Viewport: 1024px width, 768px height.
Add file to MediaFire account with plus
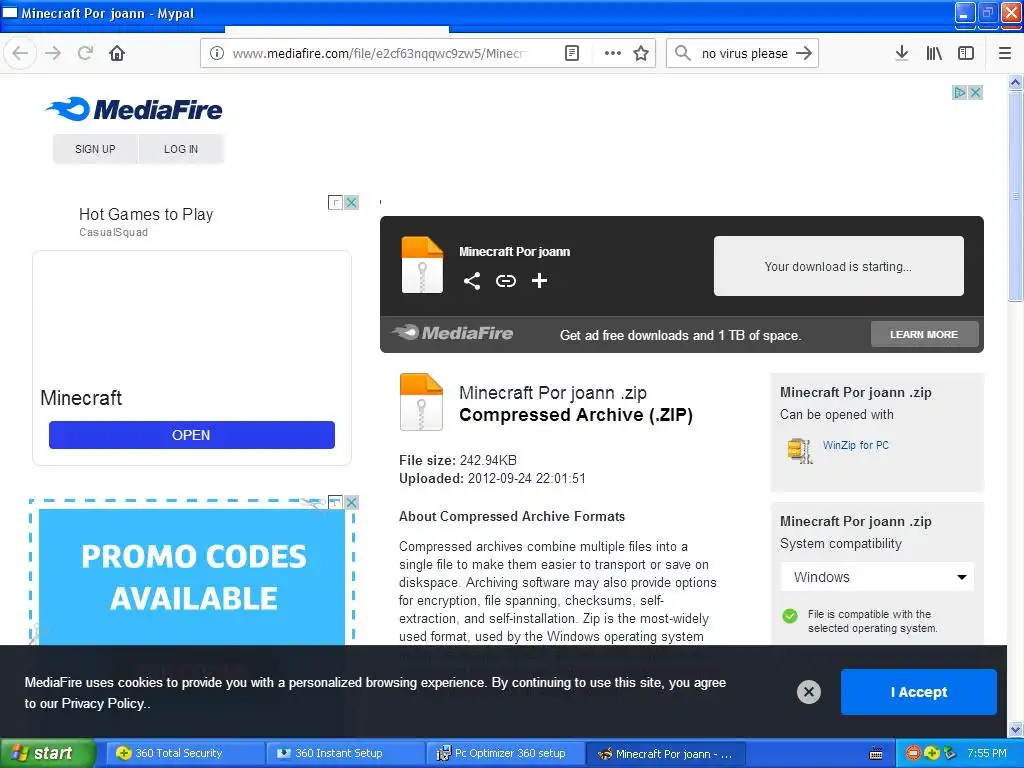(x=539, y=281)
